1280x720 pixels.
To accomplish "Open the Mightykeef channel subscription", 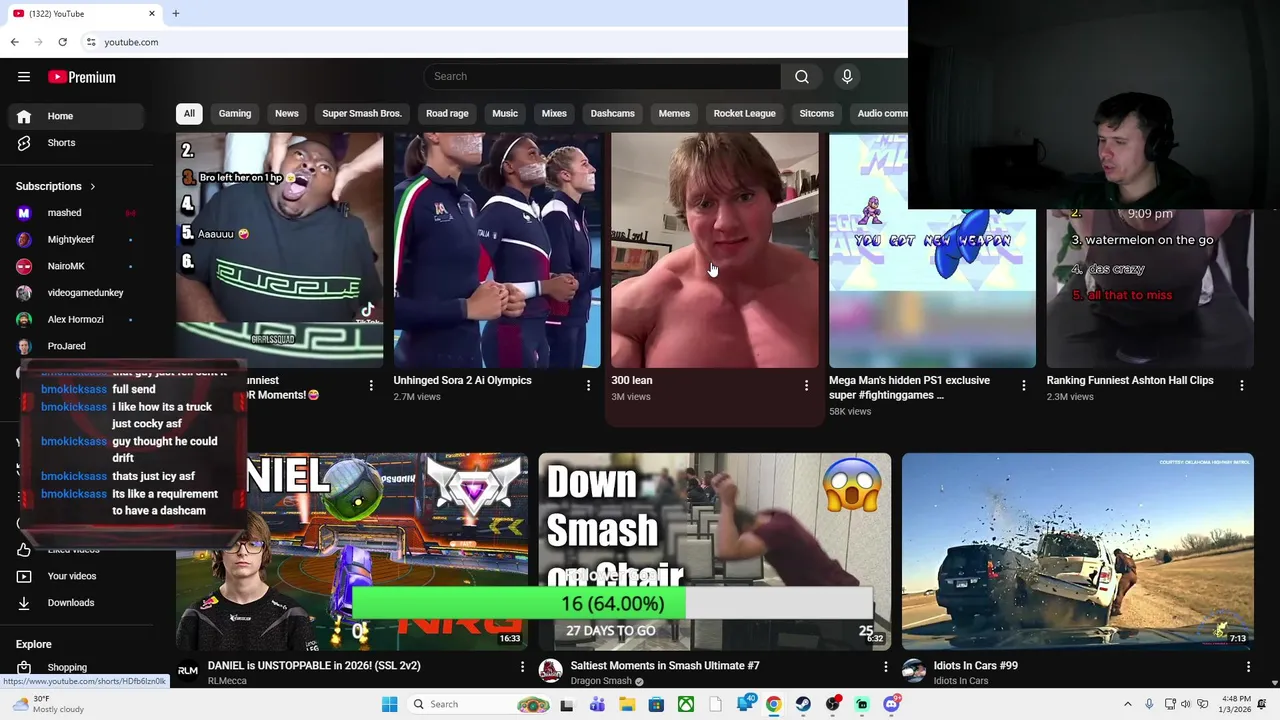I will (76, 240).
